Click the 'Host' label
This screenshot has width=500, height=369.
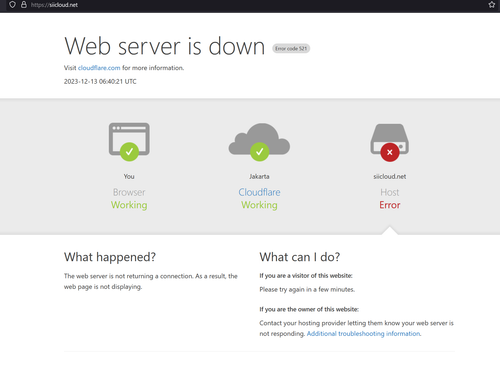(390, 192)
